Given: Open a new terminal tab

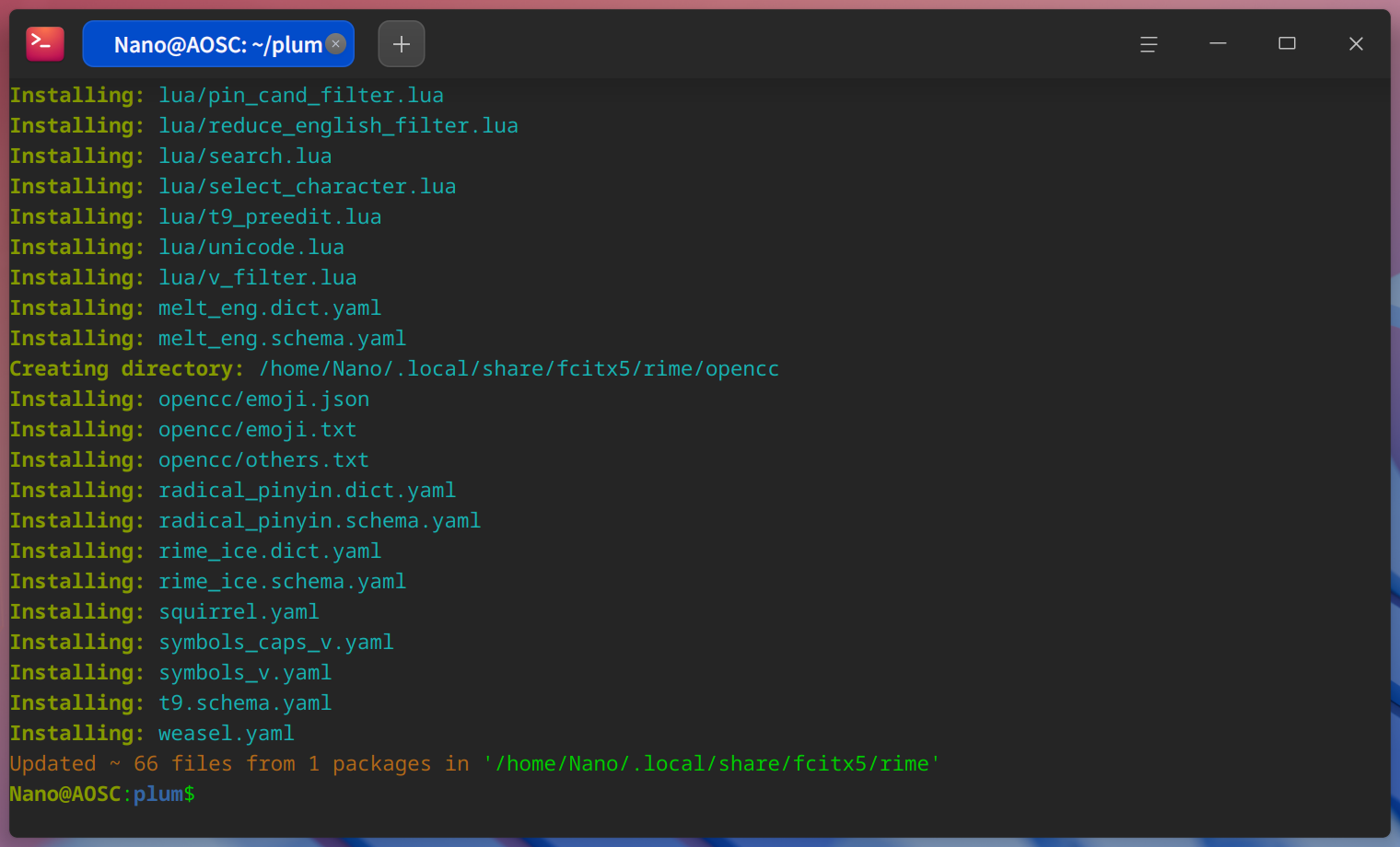Looking at the screenshot, I should [402, 44].
